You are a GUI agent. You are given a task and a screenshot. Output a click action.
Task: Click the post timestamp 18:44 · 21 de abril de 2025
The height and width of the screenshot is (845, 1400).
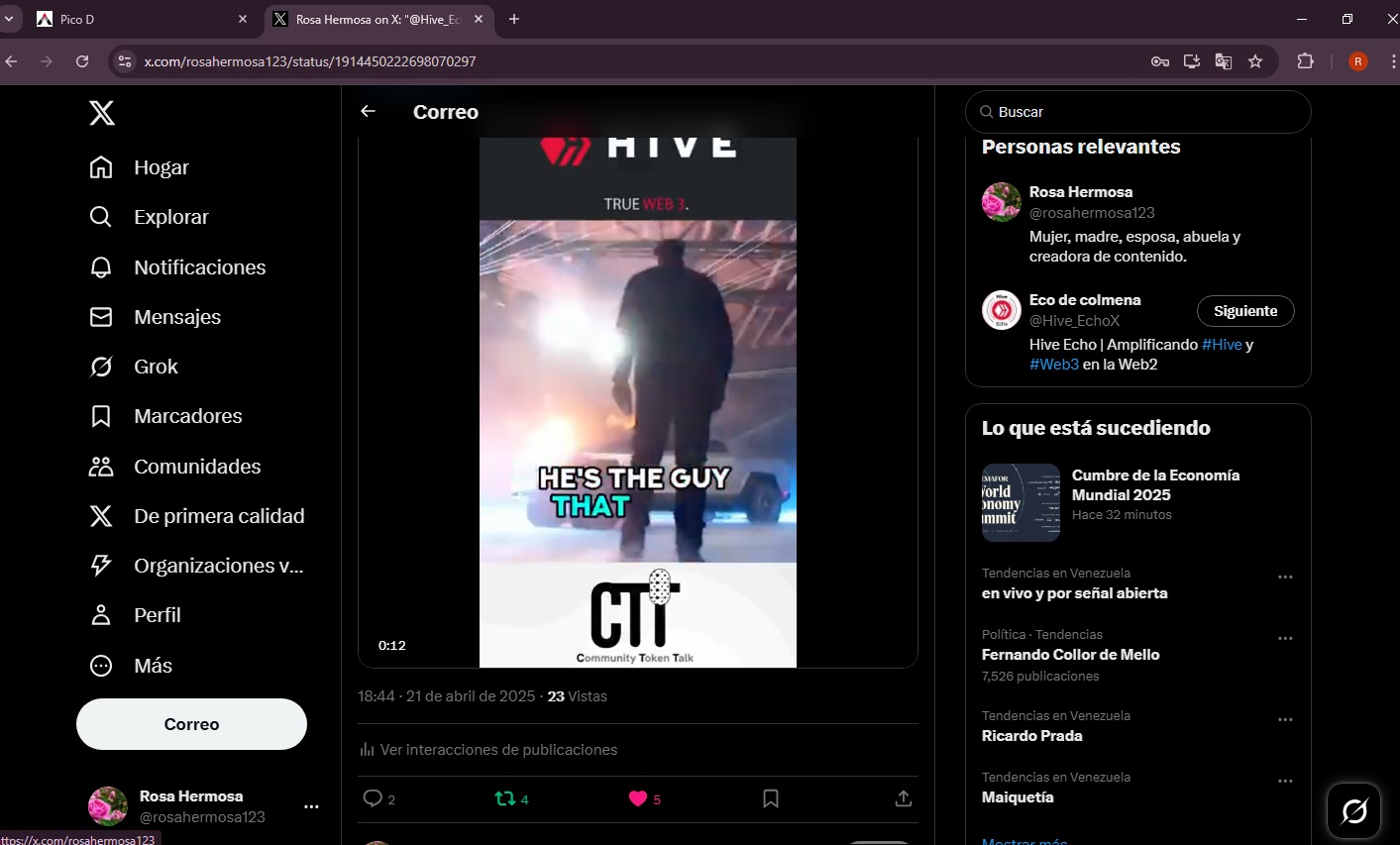pyautogui.click(x=447, y=696)
